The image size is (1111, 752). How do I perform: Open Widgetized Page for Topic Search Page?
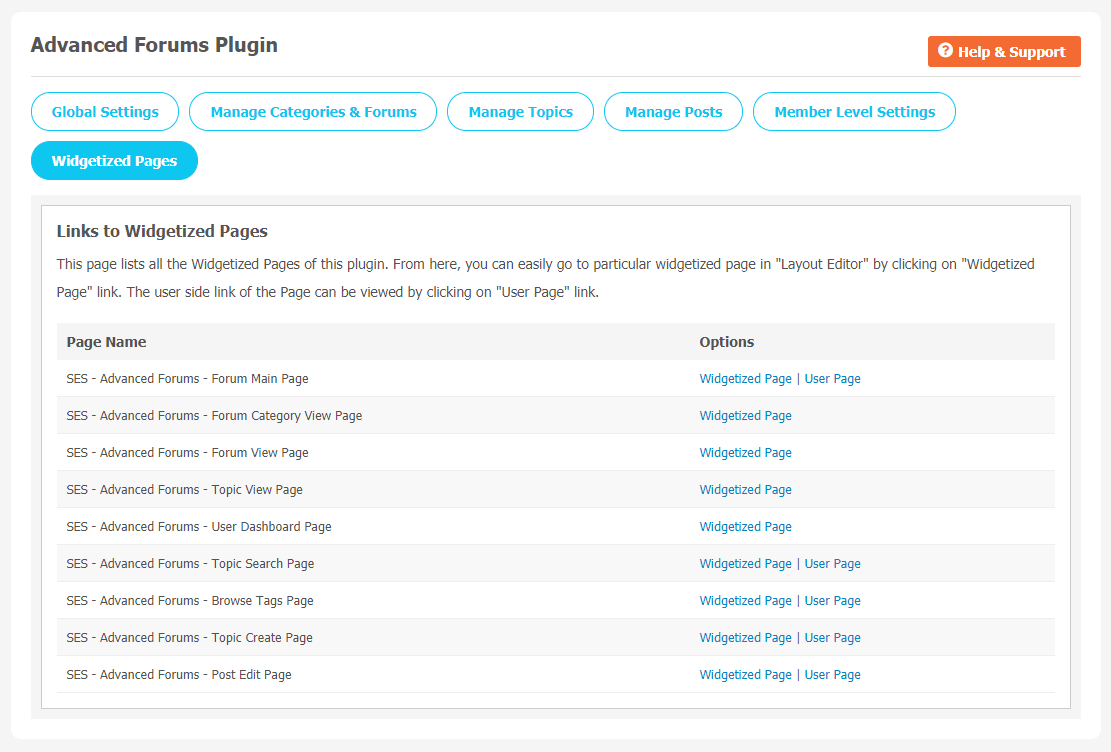(745, 564)
